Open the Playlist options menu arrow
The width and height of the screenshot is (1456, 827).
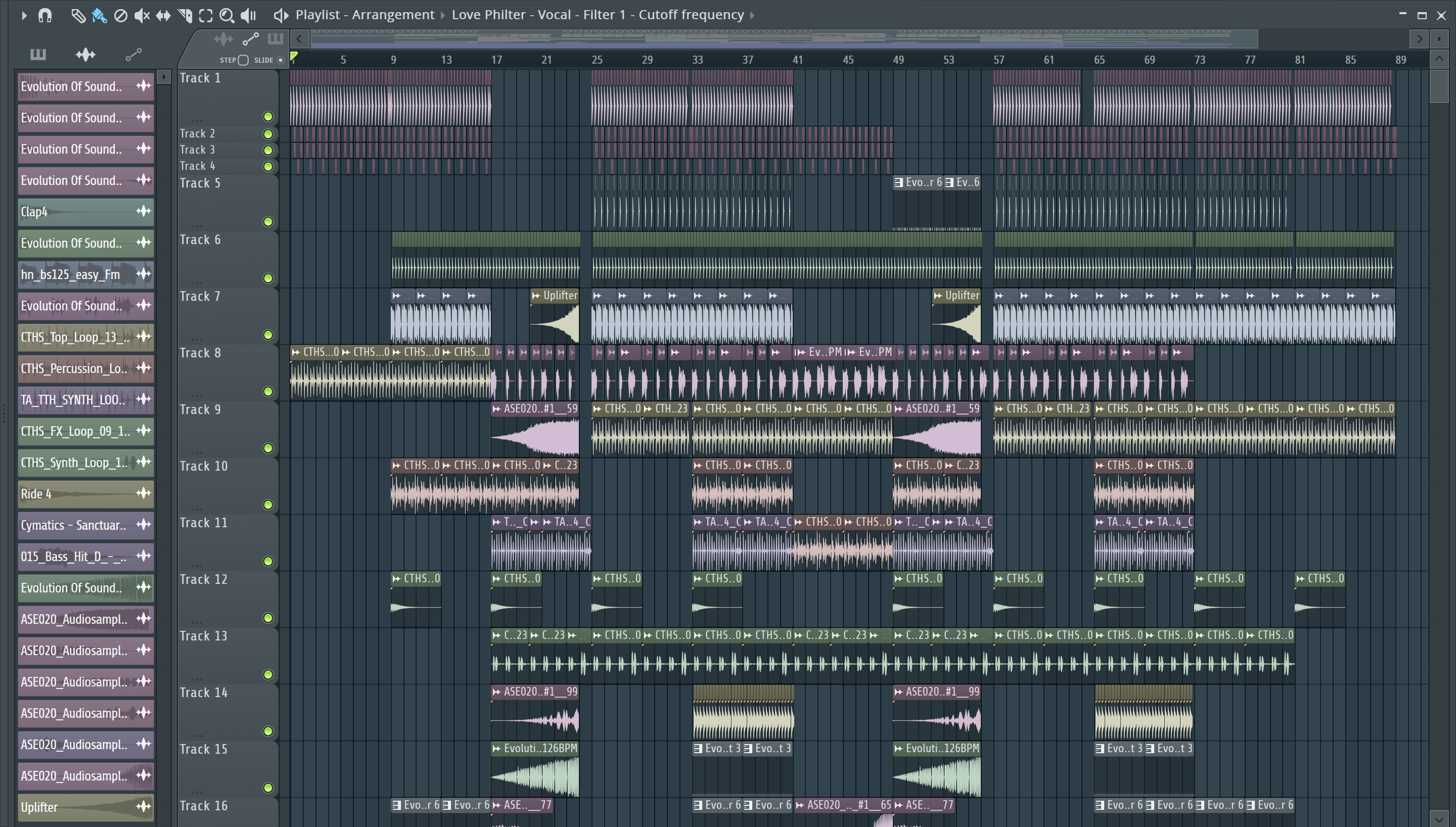tap(24, 15)
